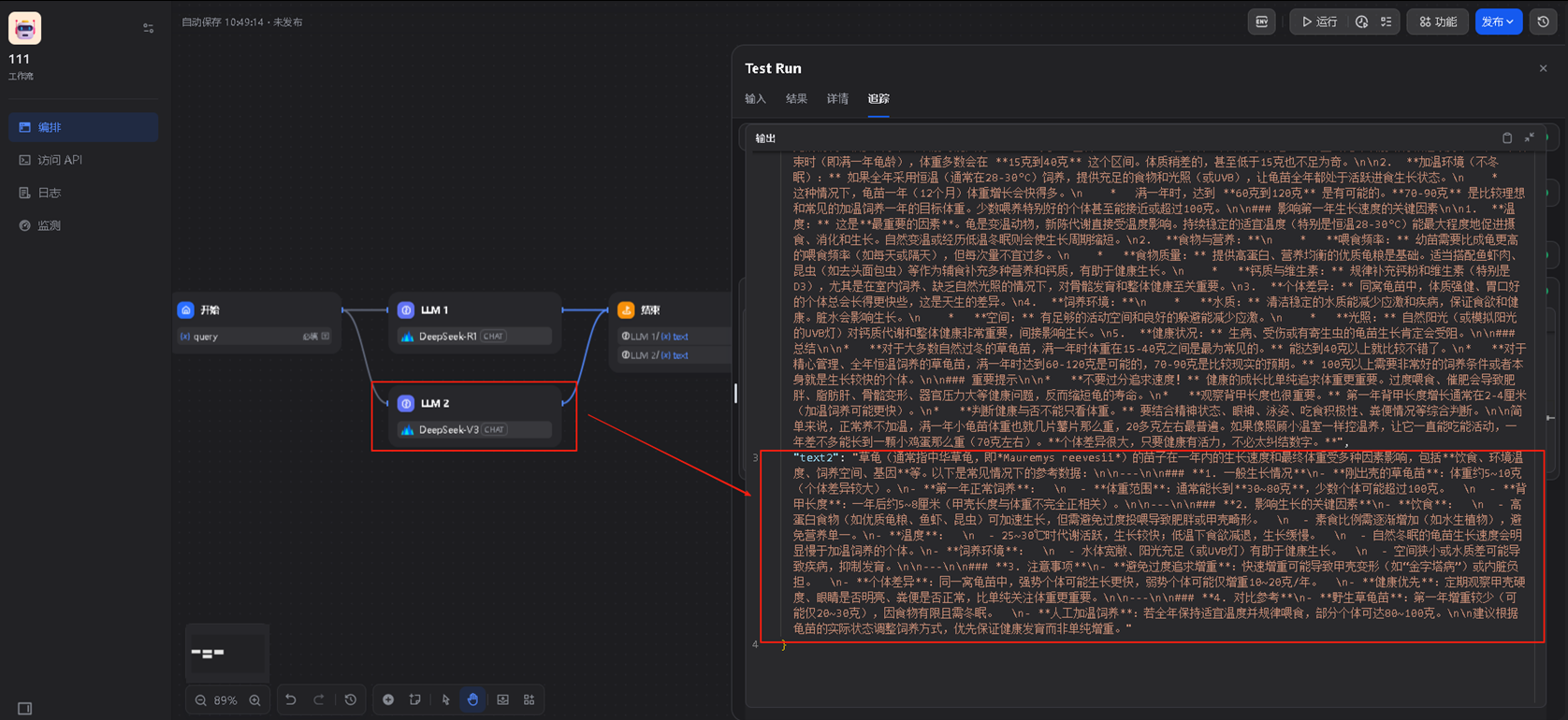The width and height of the screenshot is (1568, 720).
Task: Click the Test Run panel title
Action: click(x=773, y=68)
